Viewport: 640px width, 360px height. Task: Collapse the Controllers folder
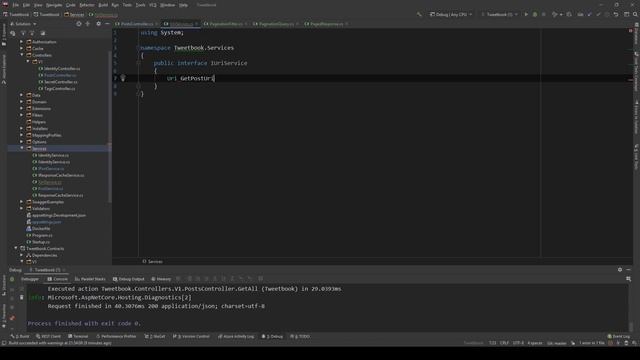[x=22, y=55]
